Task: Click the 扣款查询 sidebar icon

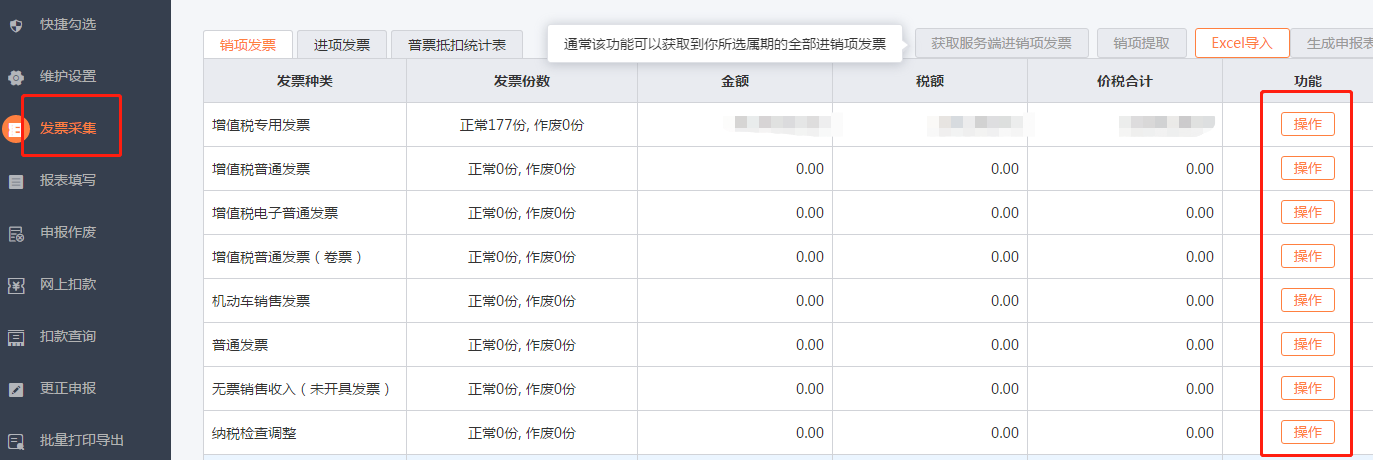Action: 16,337
